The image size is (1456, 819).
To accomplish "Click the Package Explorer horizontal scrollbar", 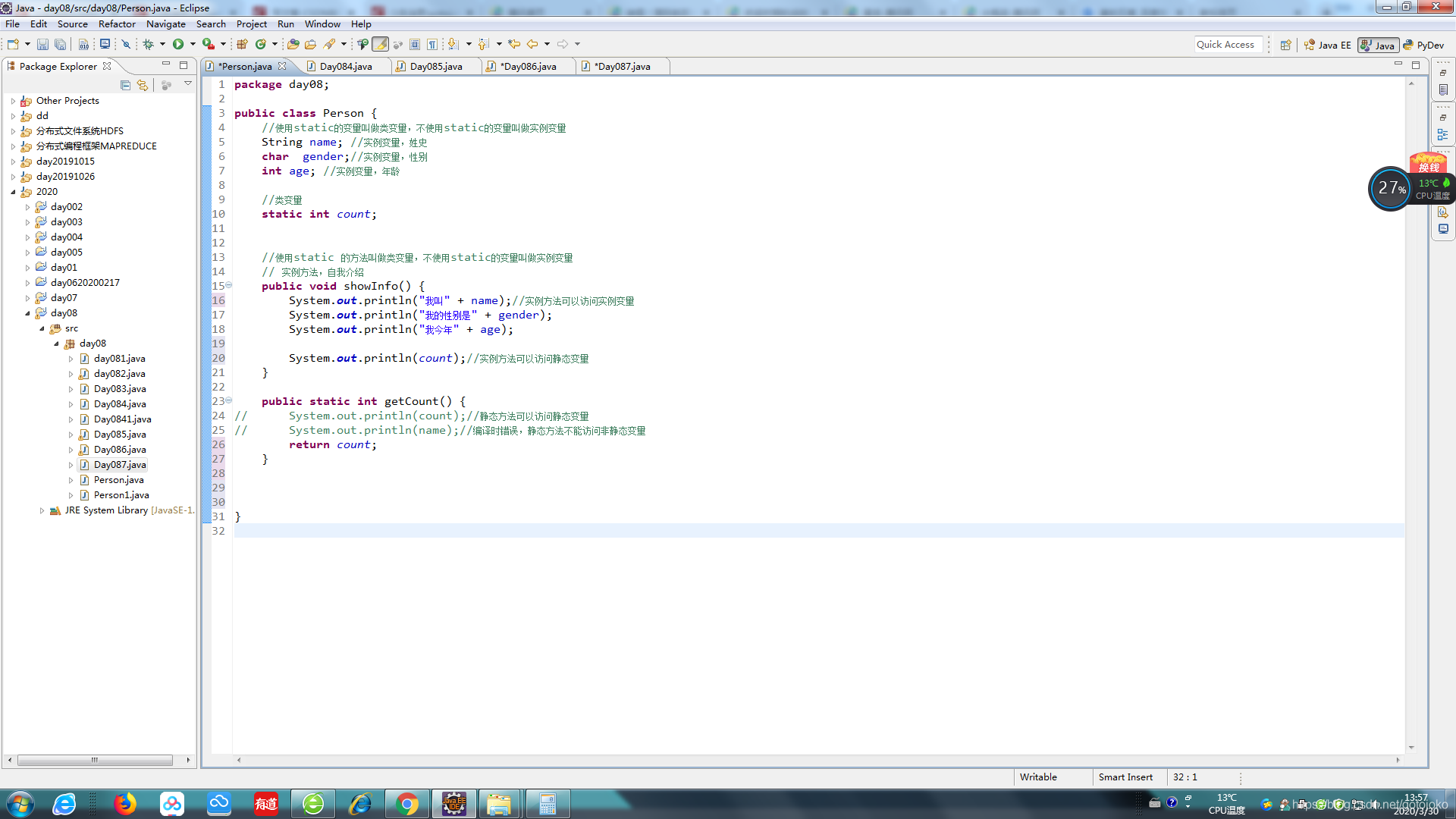I will (95, 759).
